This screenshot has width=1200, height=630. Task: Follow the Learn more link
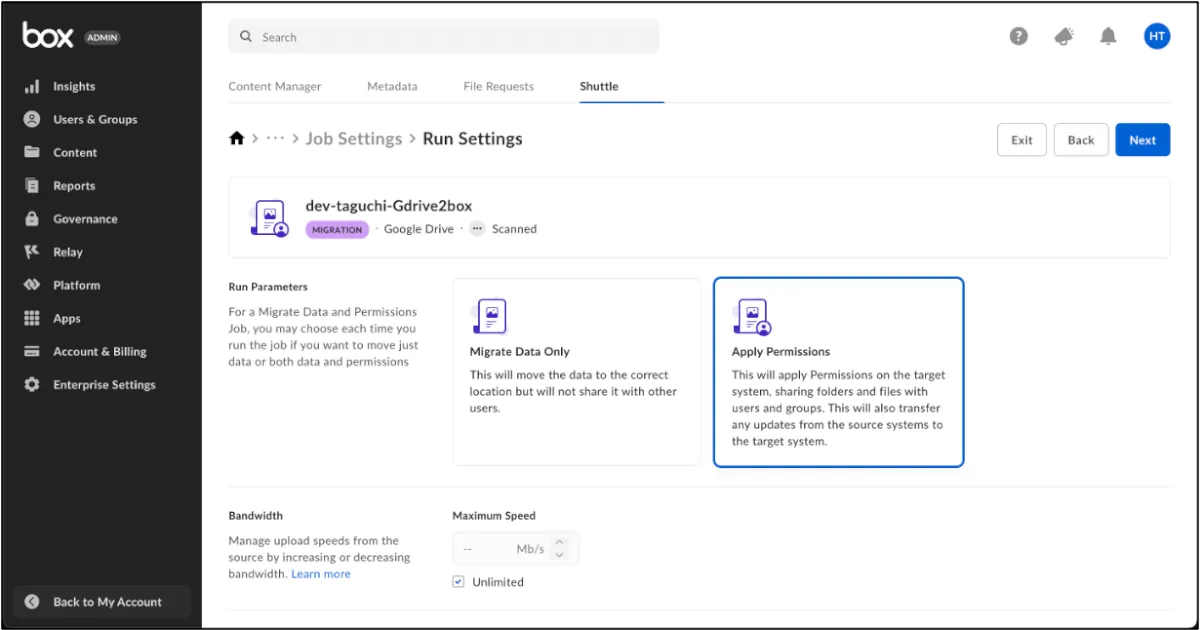coord(321,574)
